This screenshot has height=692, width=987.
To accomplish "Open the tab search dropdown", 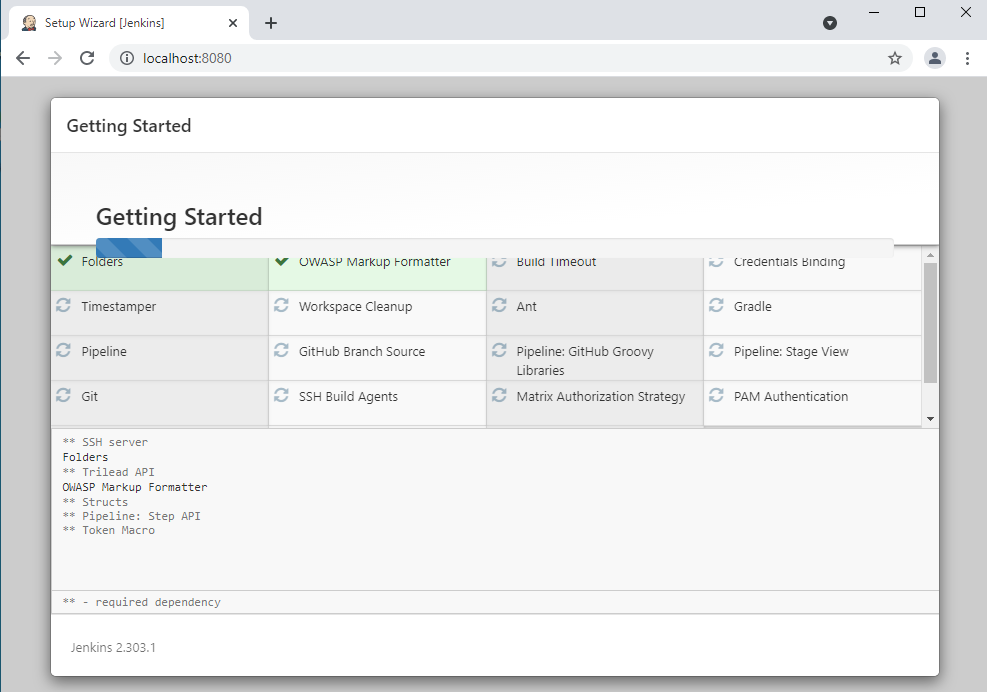I will [x=830, y=23].
